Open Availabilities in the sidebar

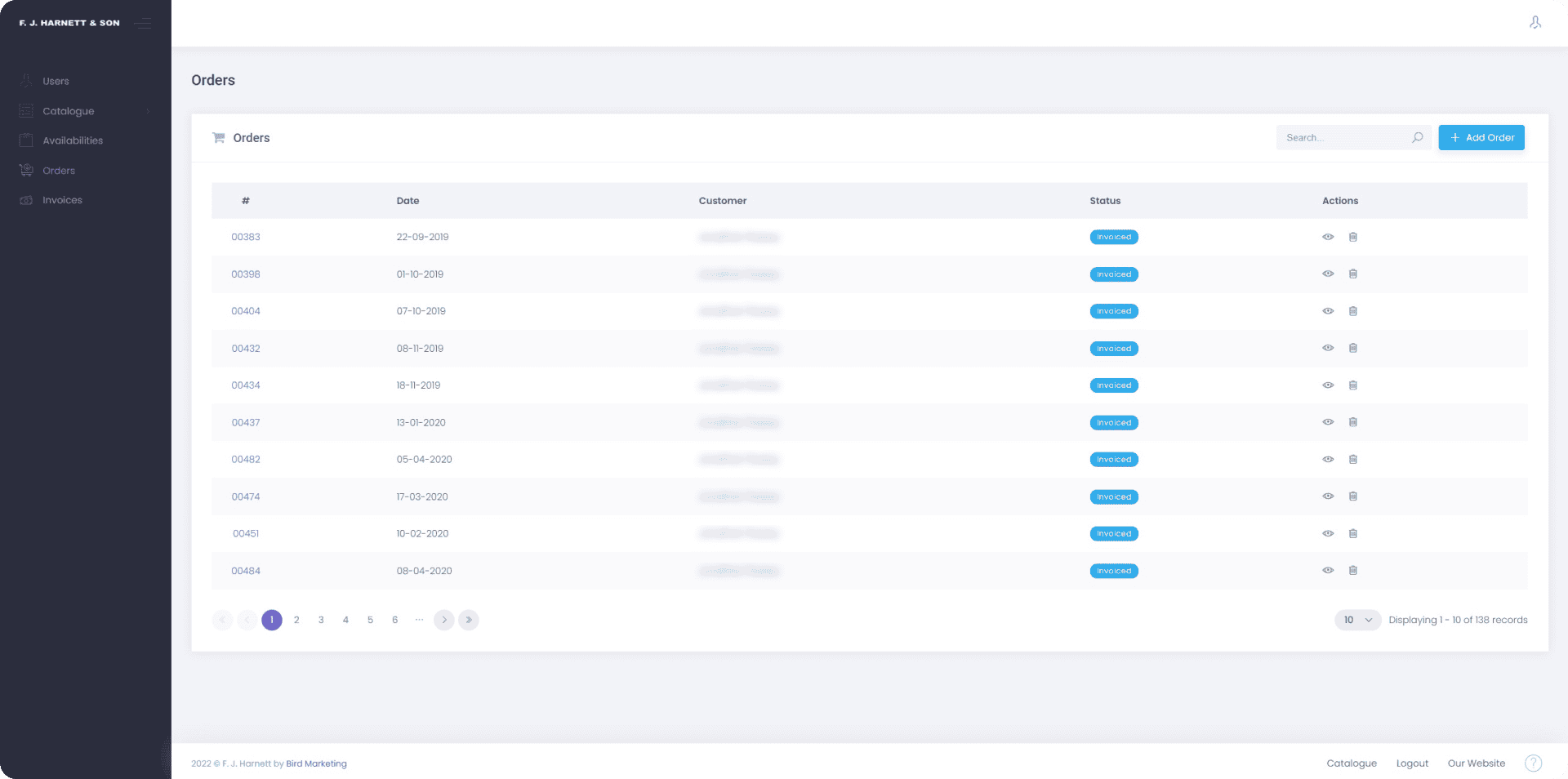(x=73, y=140)
